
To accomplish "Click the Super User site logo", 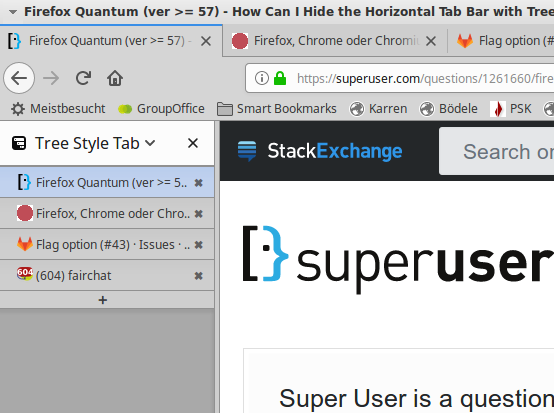I will tap(398, 260).
